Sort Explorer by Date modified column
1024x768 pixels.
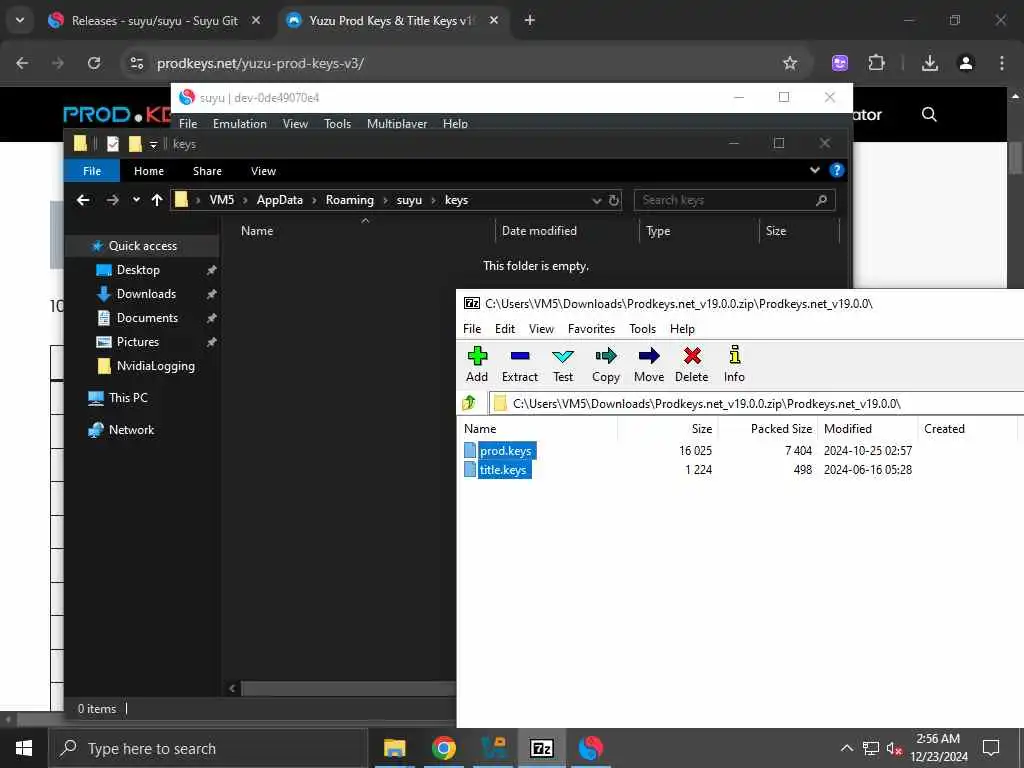click(x=539, y=231)
